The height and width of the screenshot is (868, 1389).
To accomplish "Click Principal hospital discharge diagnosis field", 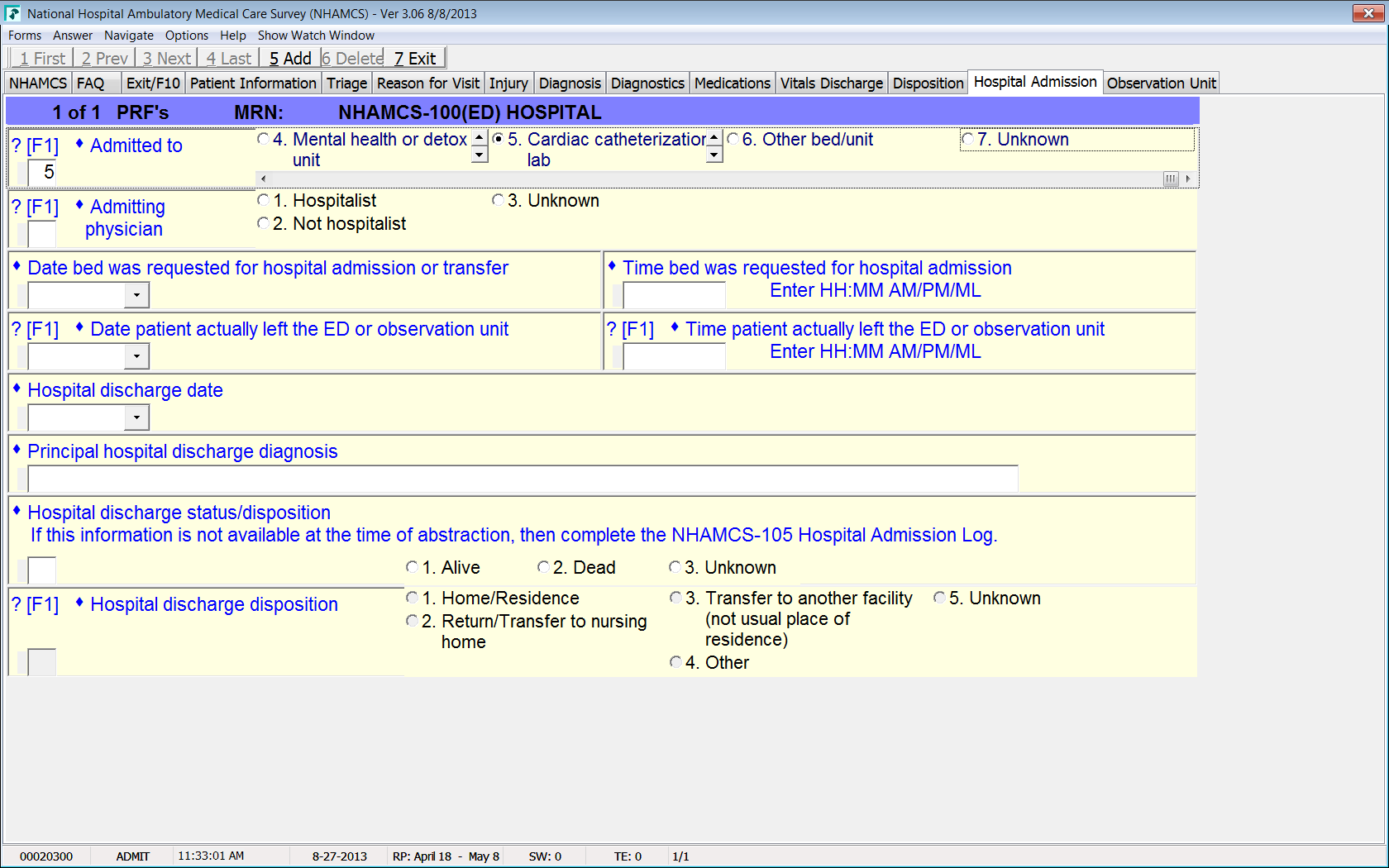I will (x=523, y=479).
